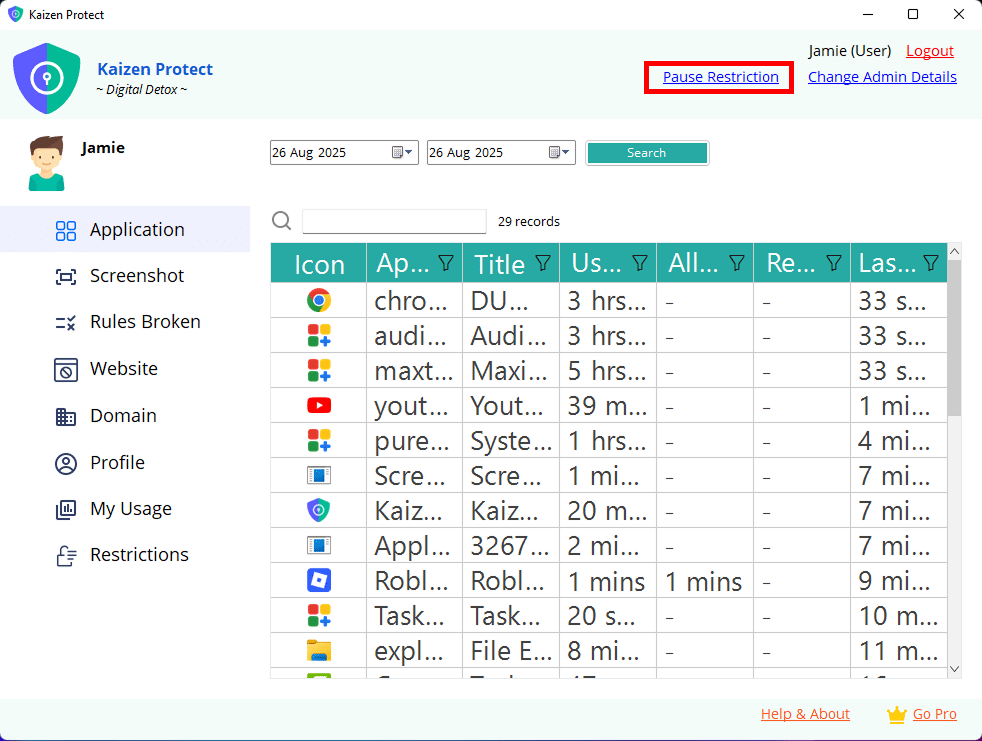
Task: Click the table's vertical scrollbar down arrow
Action: [954, 669]
